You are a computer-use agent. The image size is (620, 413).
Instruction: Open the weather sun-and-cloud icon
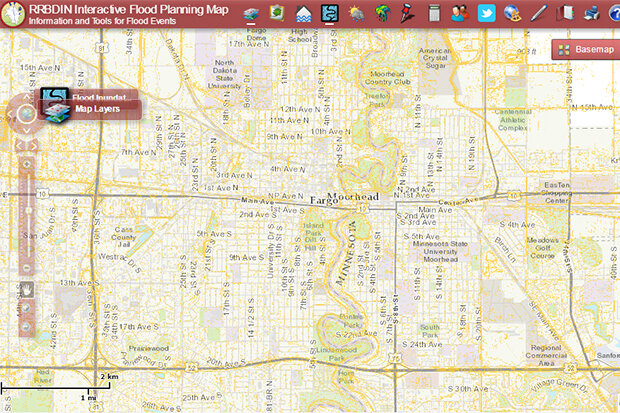coord(356,13)
